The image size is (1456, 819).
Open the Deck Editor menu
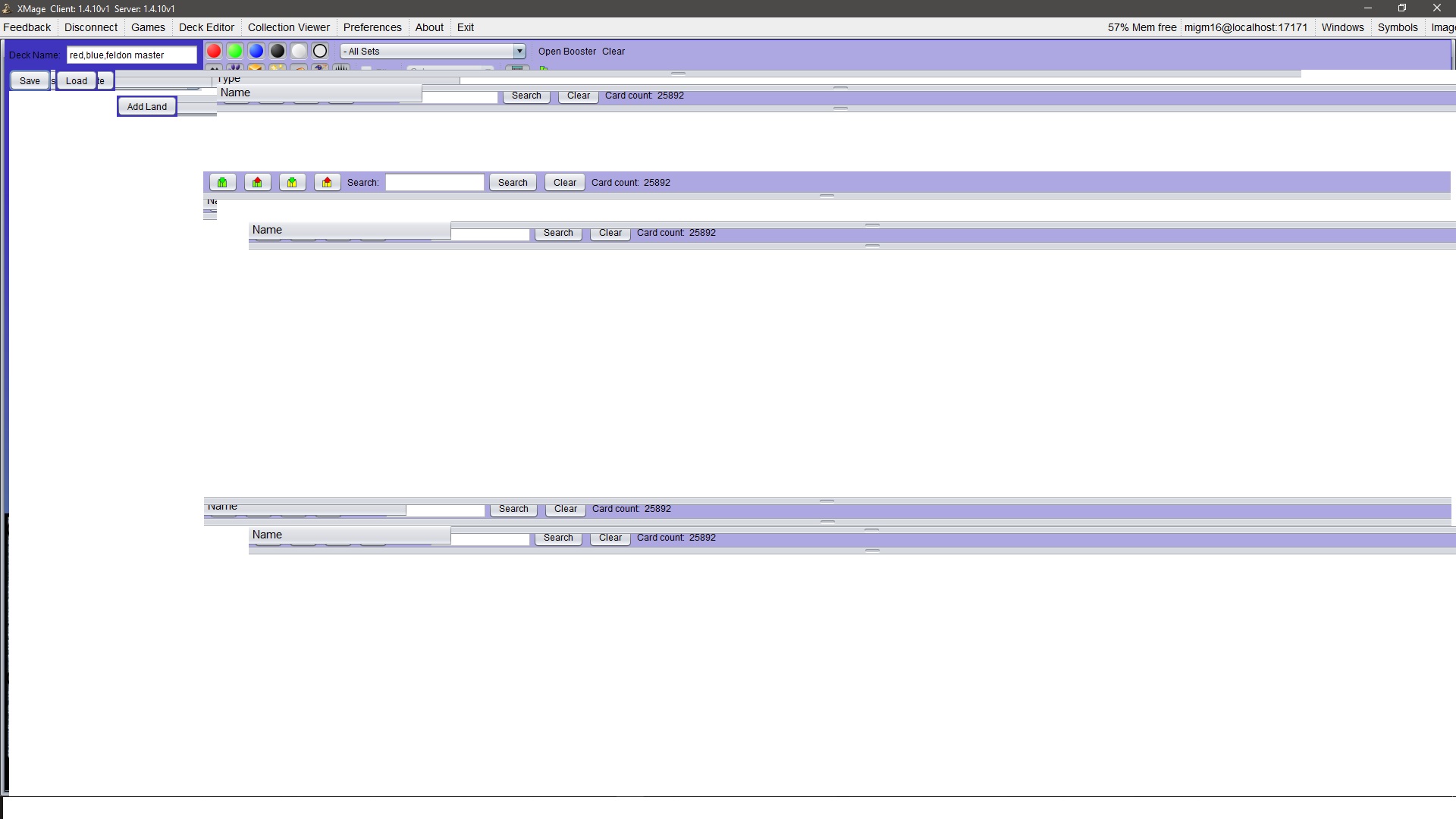206,27
